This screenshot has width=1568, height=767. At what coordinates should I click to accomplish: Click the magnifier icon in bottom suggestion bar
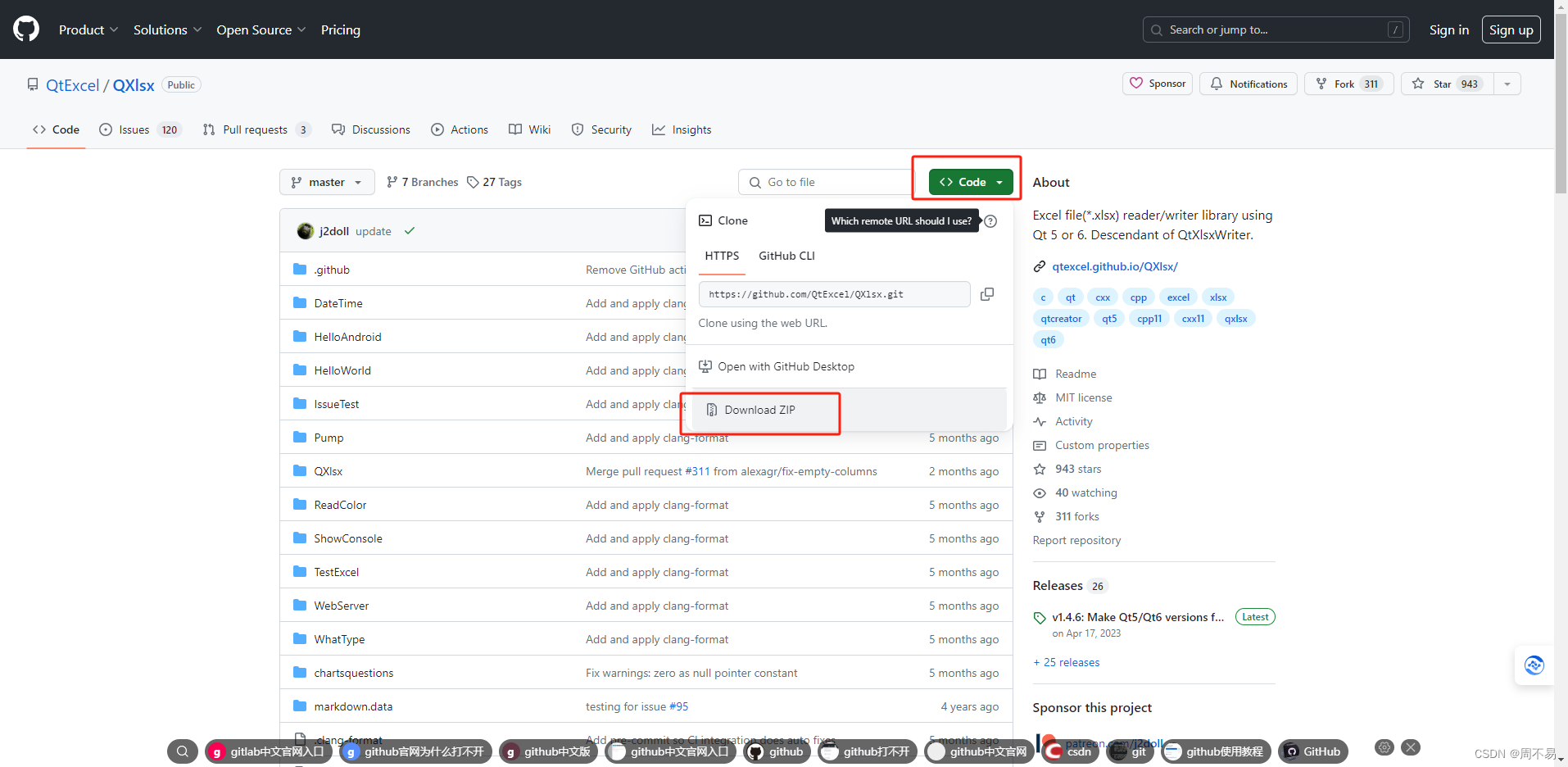point(183,751)
